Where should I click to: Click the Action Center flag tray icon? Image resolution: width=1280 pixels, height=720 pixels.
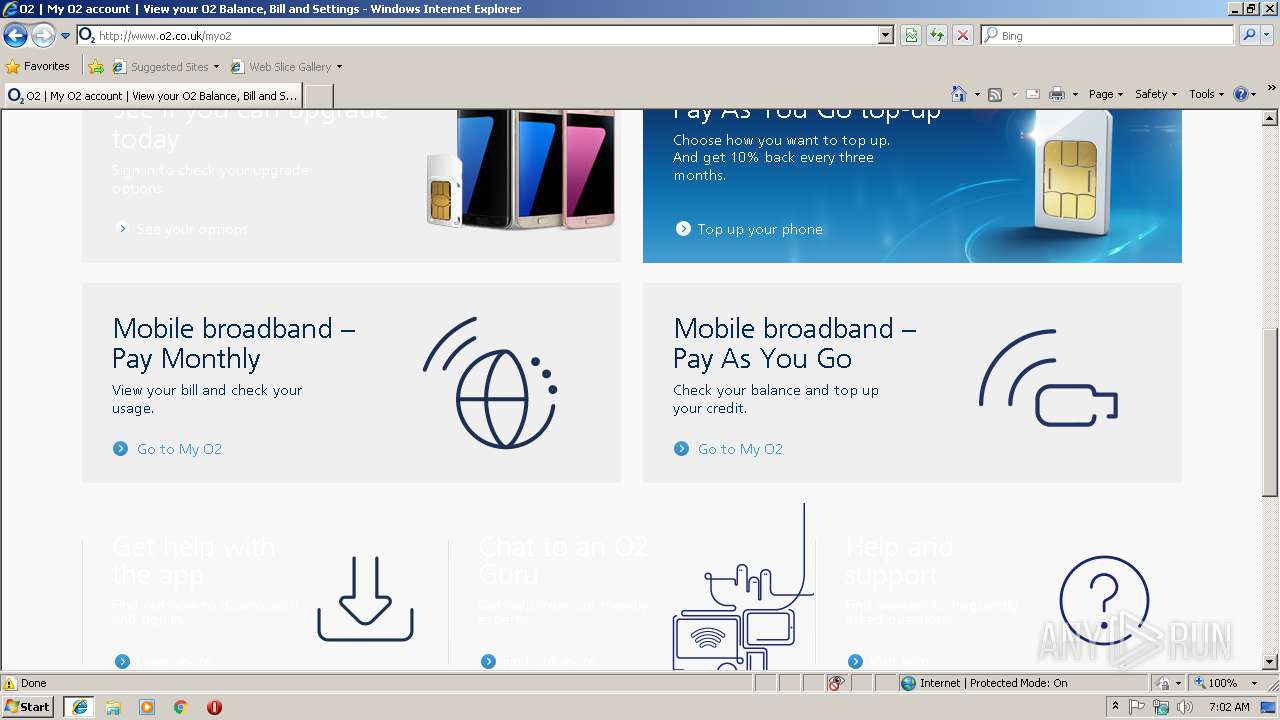(1138, 707)
